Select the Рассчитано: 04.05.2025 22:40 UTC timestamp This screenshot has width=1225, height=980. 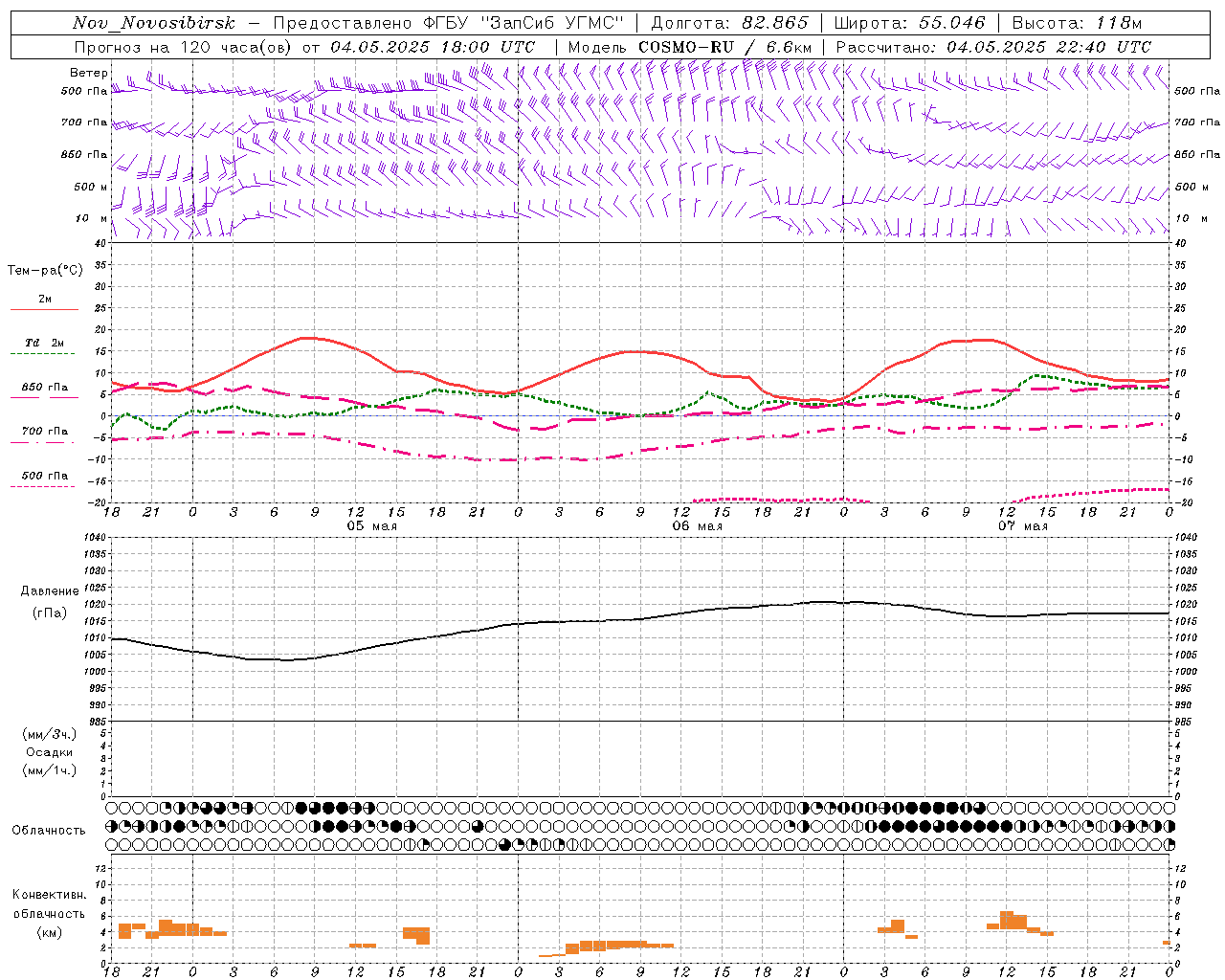tap(993, 47)
